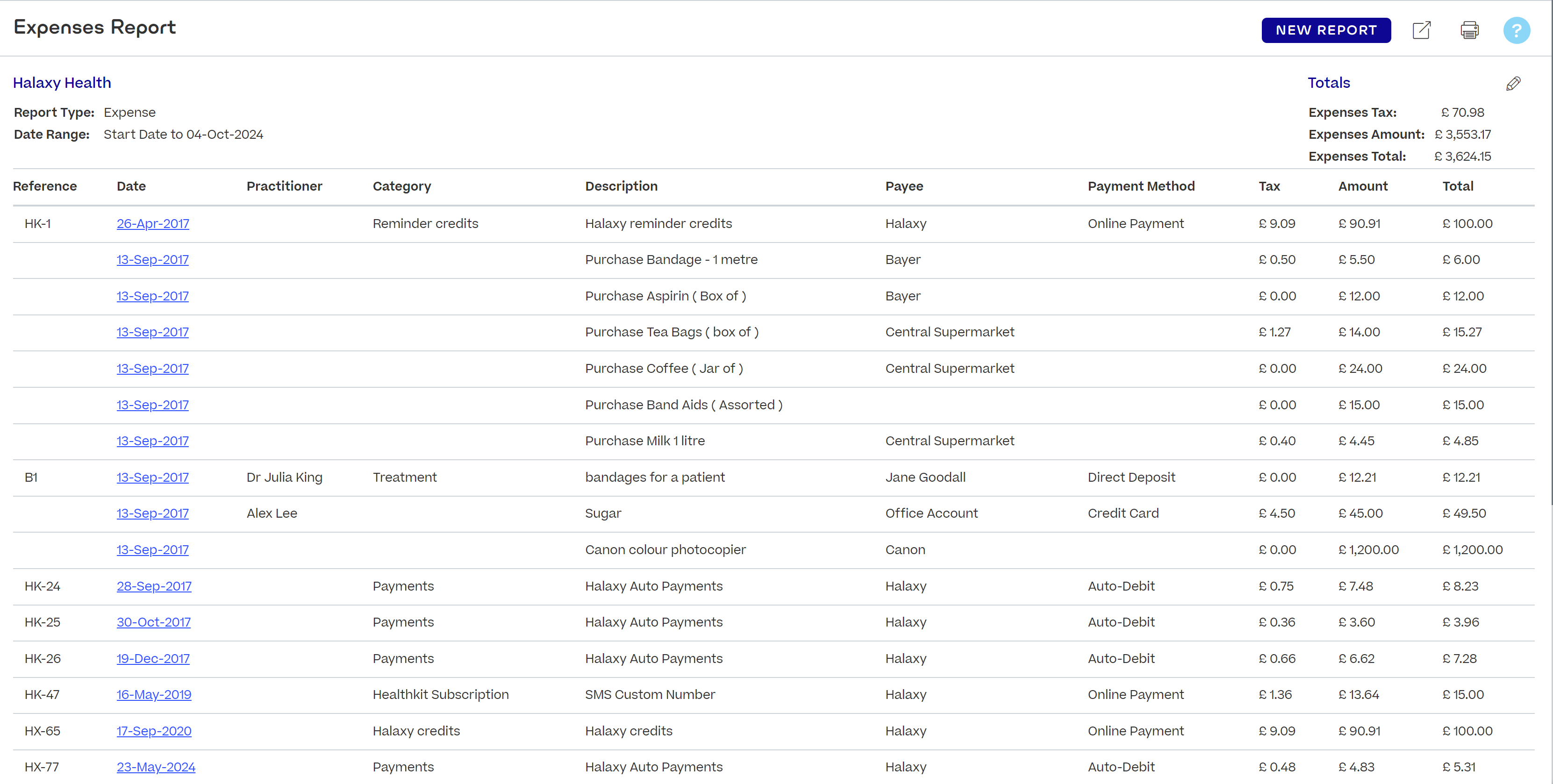Click date link for bandages for a patient
The image size is (1553, 784).
(152, 478)
